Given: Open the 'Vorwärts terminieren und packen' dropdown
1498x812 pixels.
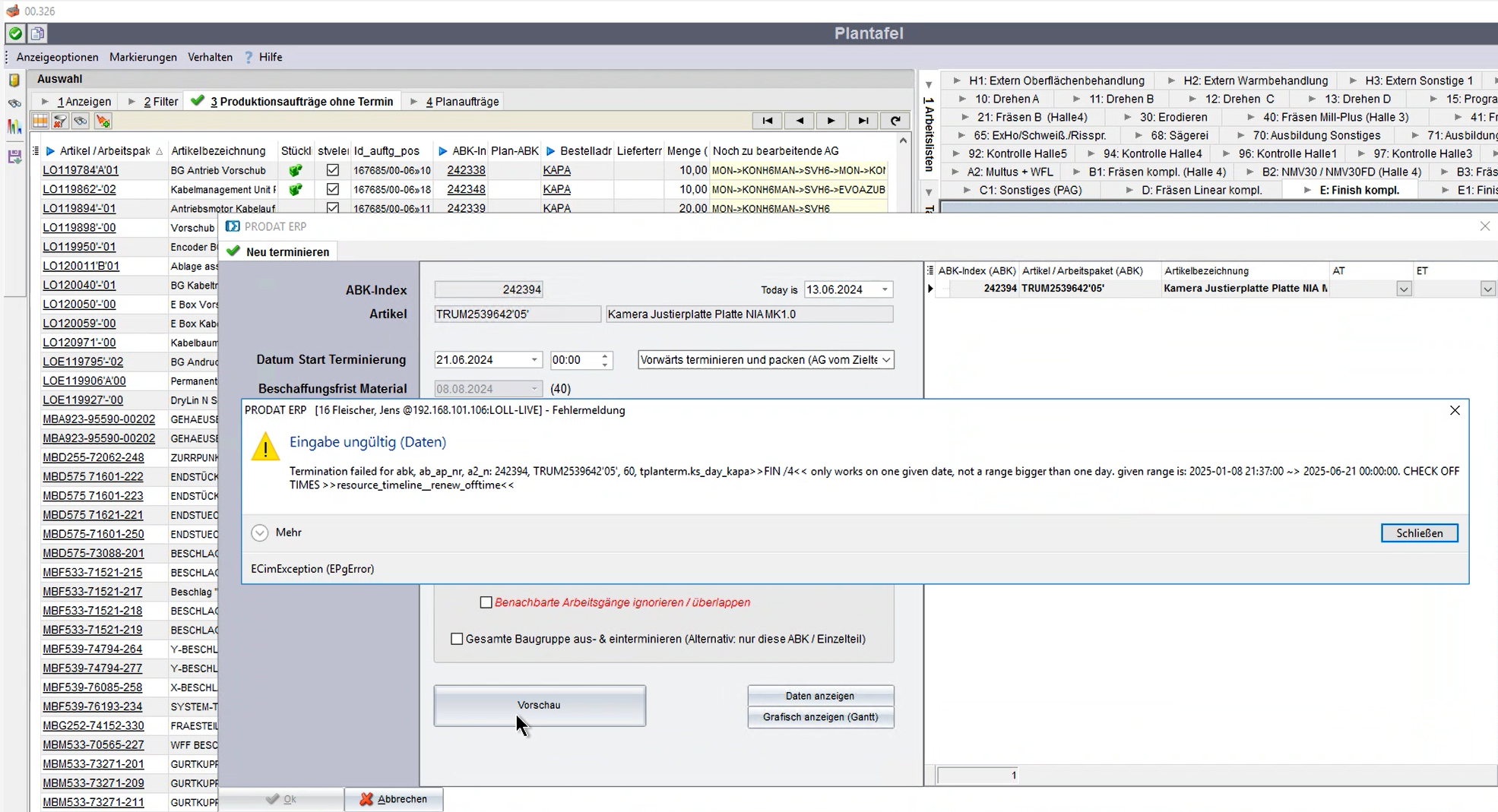Looking at the screenshot, I should pyautogui.click(x=885, y=360).
